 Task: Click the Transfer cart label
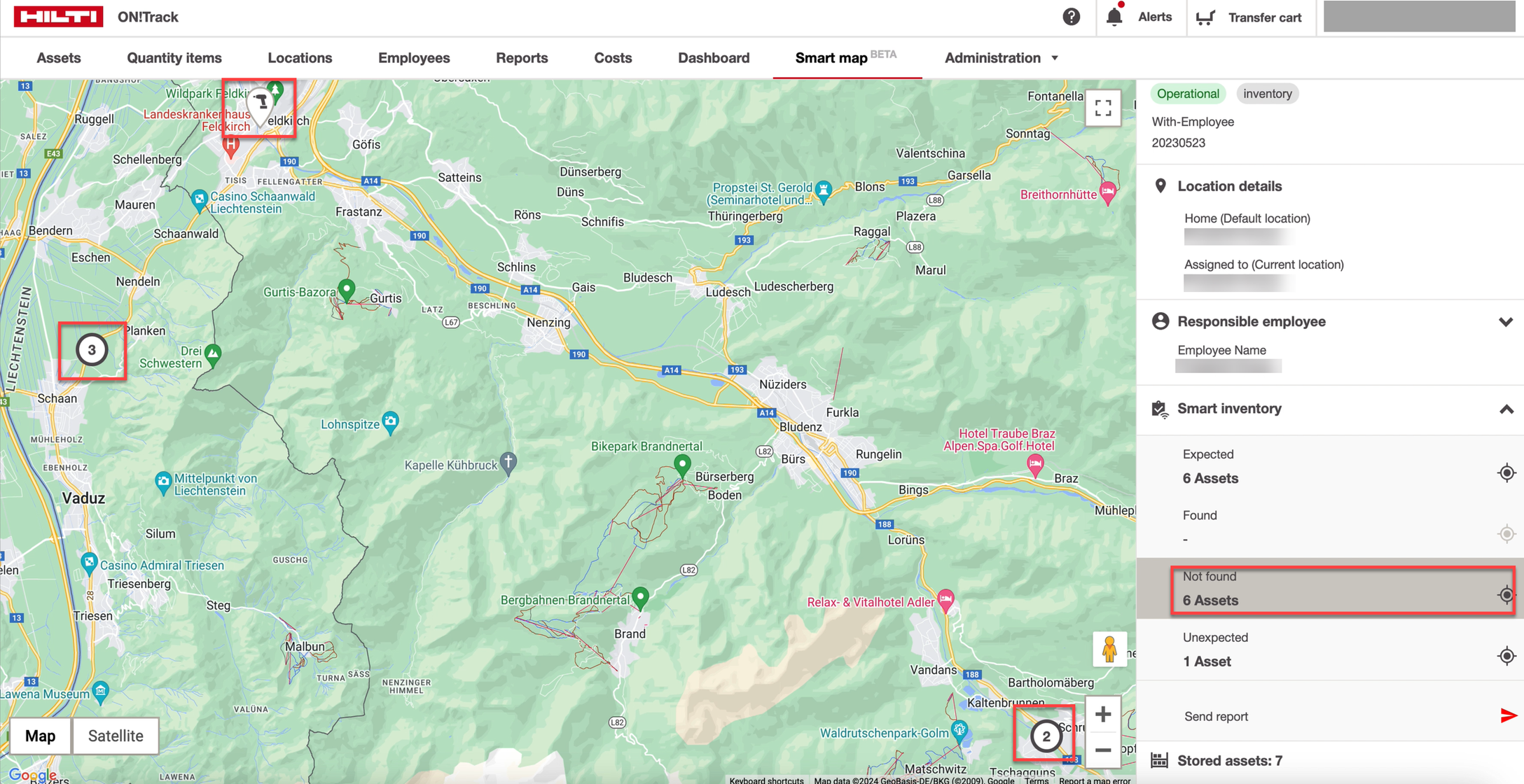click(1265, 17)
